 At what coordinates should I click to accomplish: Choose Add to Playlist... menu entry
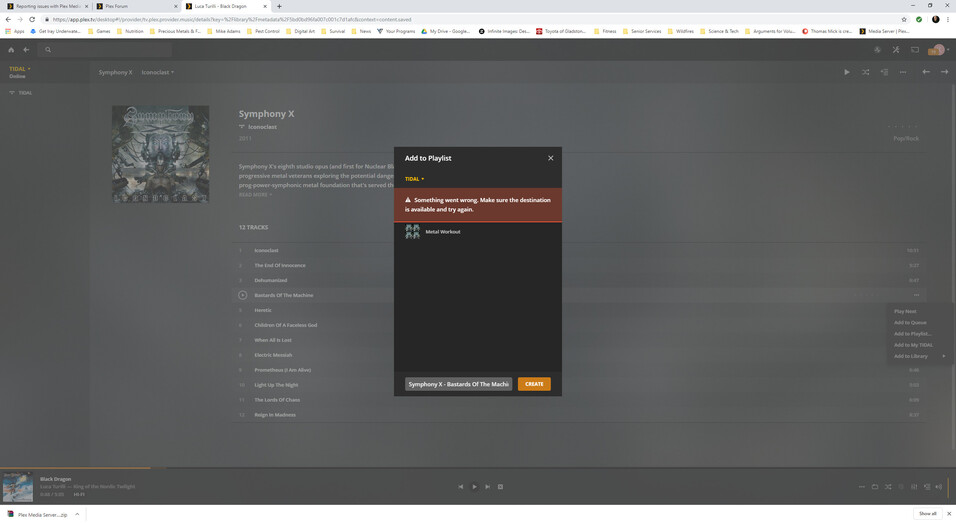pyautogui.click(x=913, y=333)
